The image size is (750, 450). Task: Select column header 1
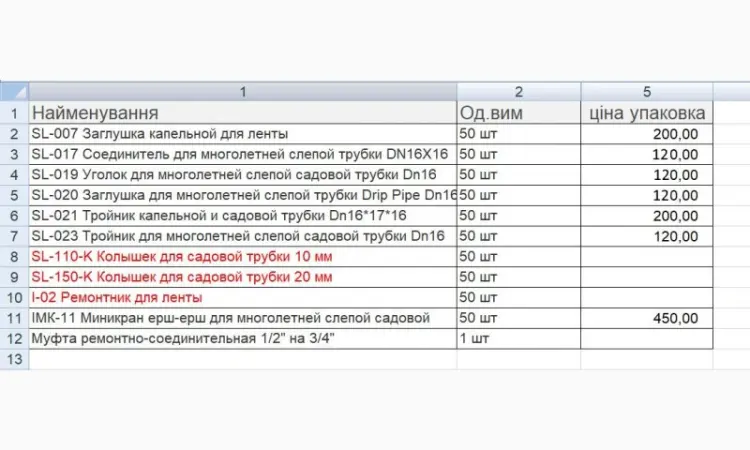point(243,91)
